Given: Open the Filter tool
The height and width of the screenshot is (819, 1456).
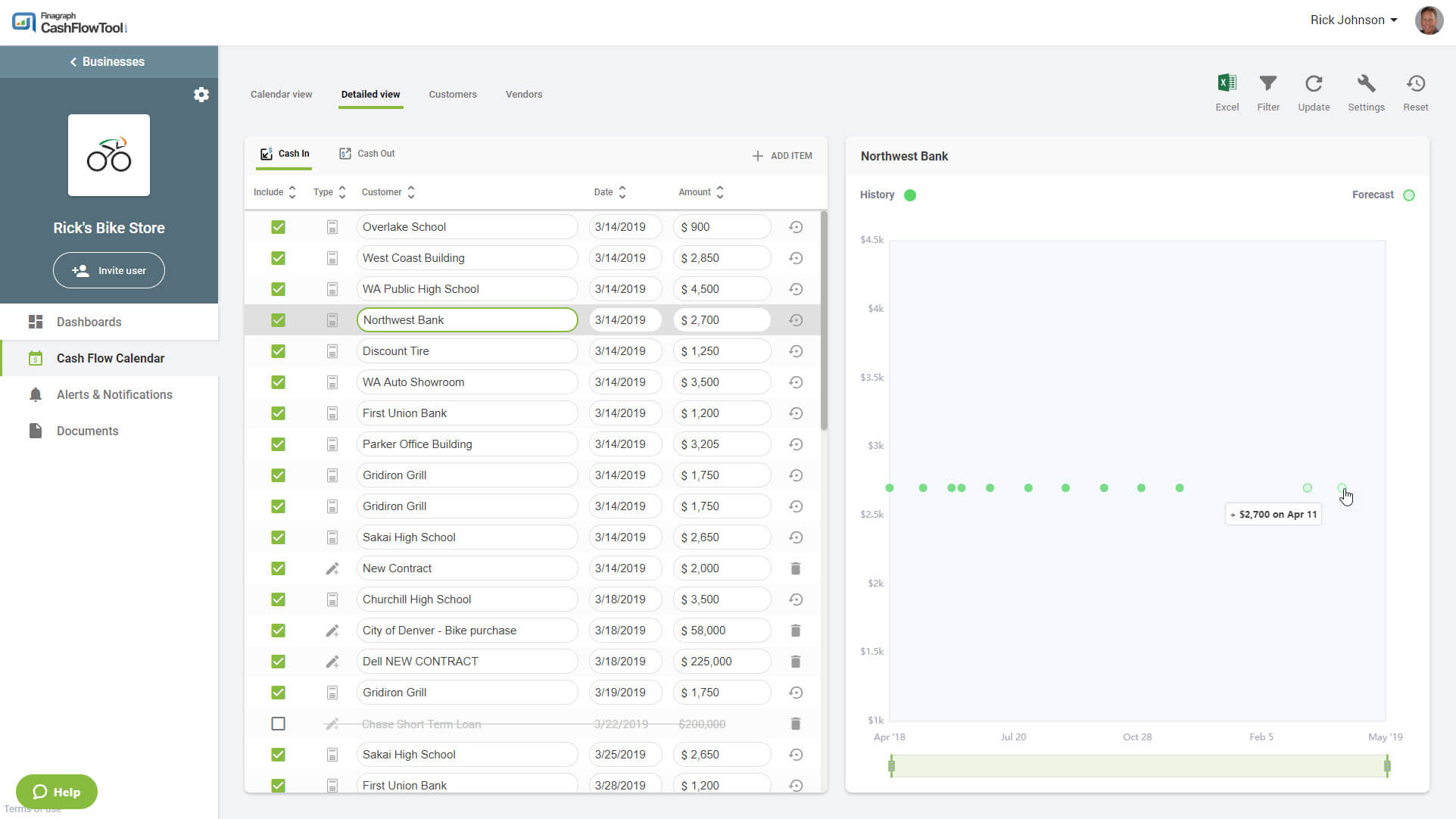Looking at the screenshot, I should pos(1268,83).
